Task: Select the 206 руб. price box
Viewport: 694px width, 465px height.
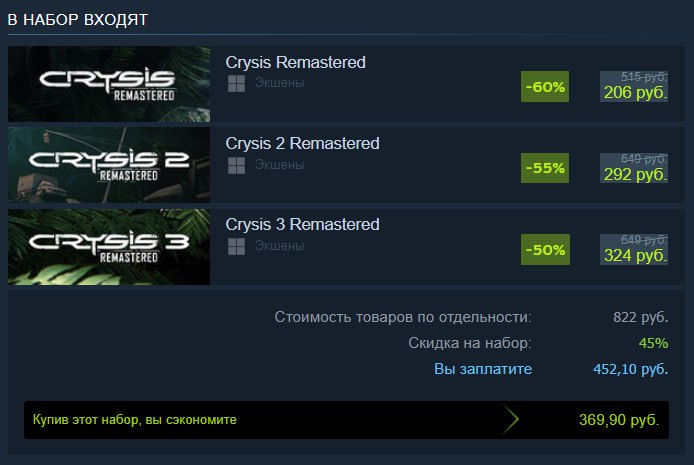Action: tap(634, 86)
